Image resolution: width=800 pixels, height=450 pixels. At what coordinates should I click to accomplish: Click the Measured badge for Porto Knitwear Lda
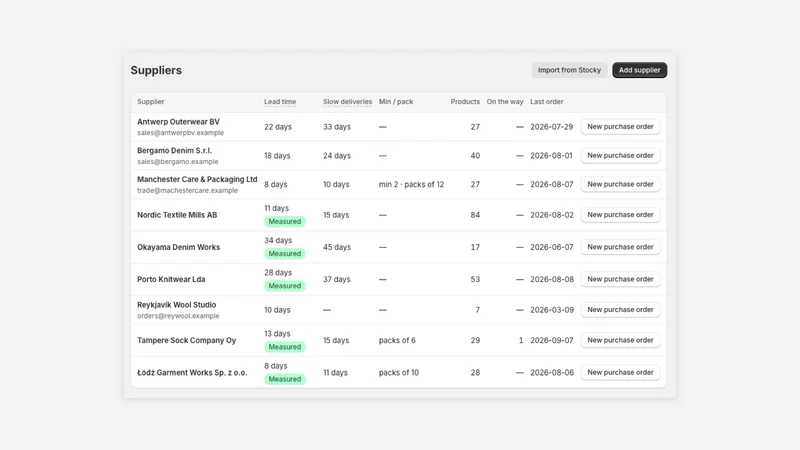pos(285,286)
